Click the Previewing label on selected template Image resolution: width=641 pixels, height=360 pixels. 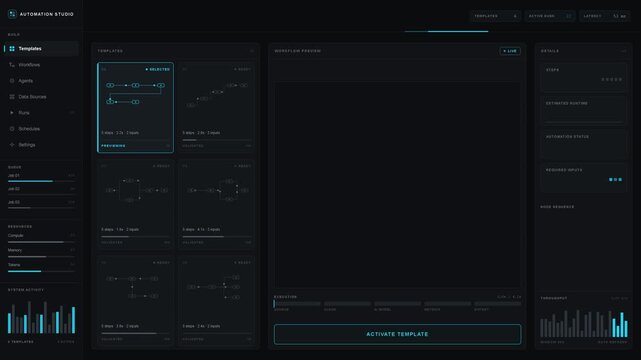click(x=113, y=146)
